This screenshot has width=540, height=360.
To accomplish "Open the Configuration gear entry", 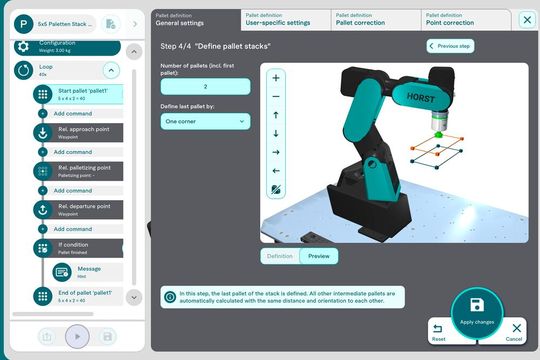I will click(x=67, y=47).
